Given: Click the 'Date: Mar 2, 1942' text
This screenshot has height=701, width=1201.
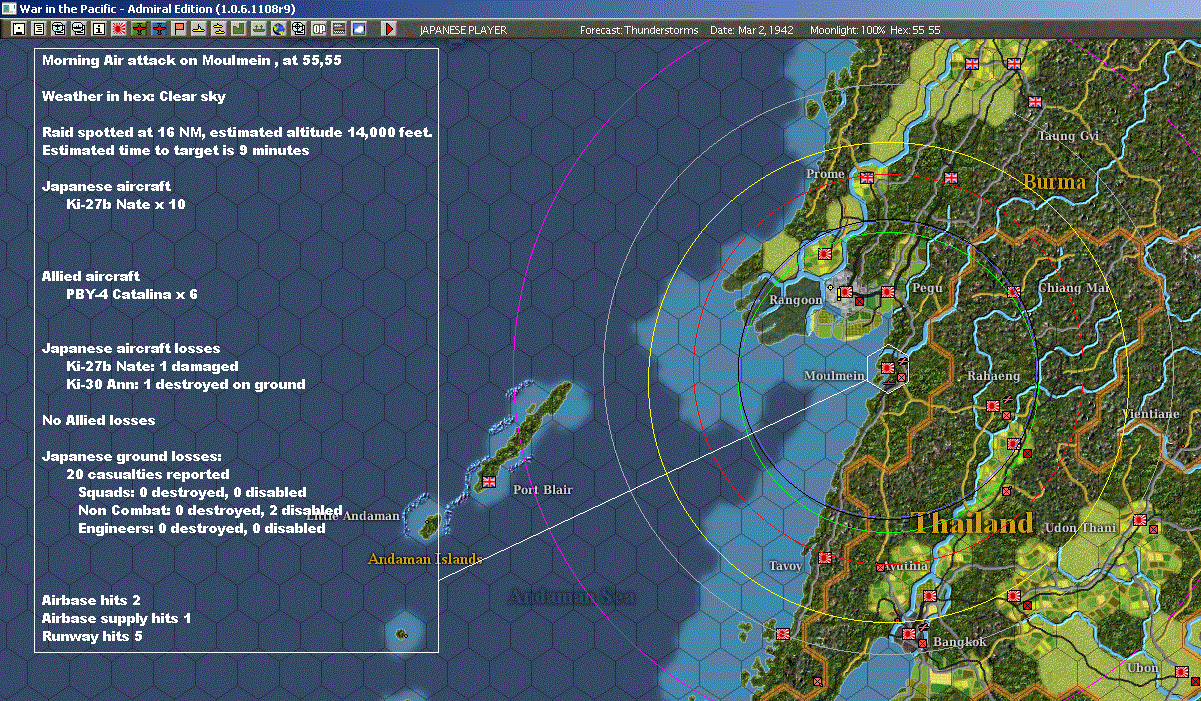Looking at the screenshot, I should click(751, 30).
